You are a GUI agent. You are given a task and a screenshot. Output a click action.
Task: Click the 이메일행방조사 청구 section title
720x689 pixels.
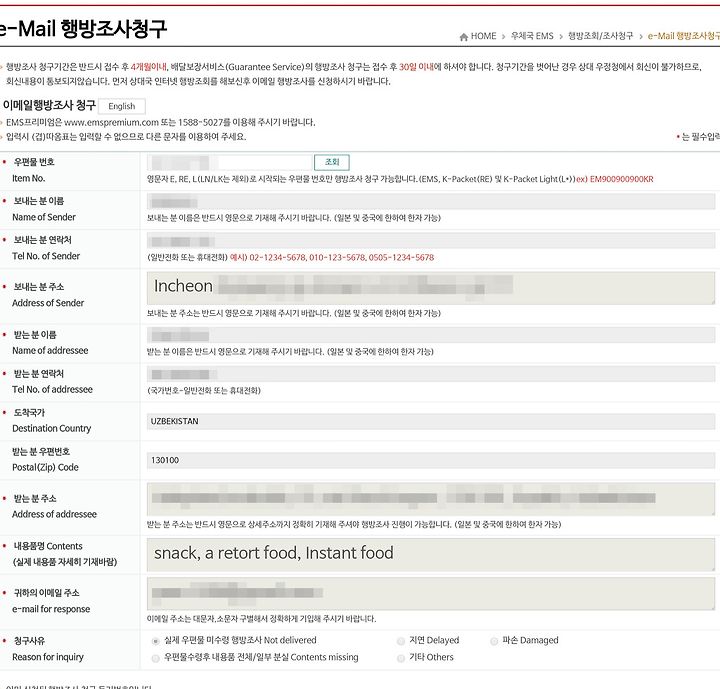click(x=49, y=105)
